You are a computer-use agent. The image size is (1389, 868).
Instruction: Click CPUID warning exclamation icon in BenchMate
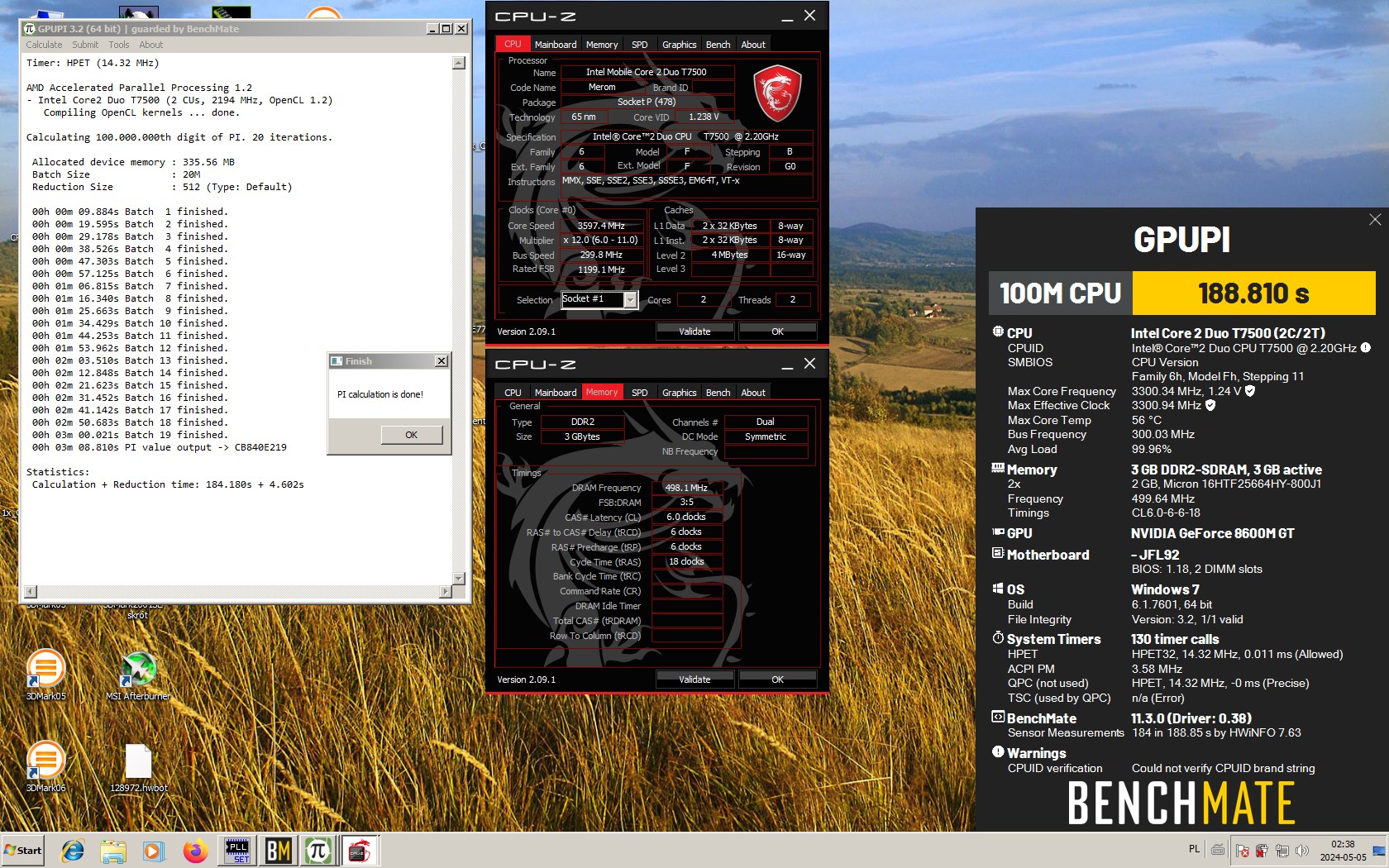tap(1366, 348)
